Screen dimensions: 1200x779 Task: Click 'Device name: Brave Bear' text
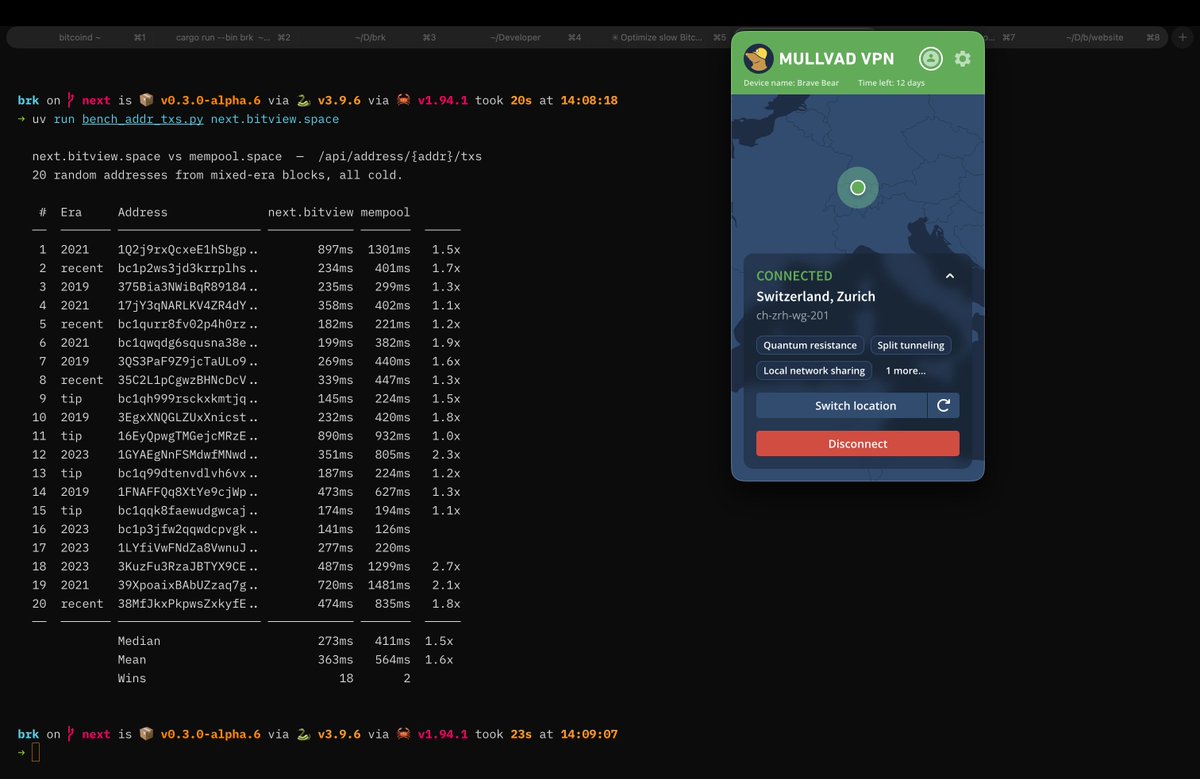(x=792, y=83)
